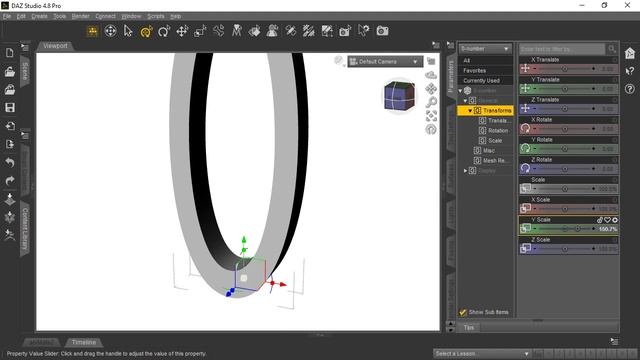Click the Zoom magnifier control in viewport
The height and width of the screenshot is (360, 640).
click(431, 102)
